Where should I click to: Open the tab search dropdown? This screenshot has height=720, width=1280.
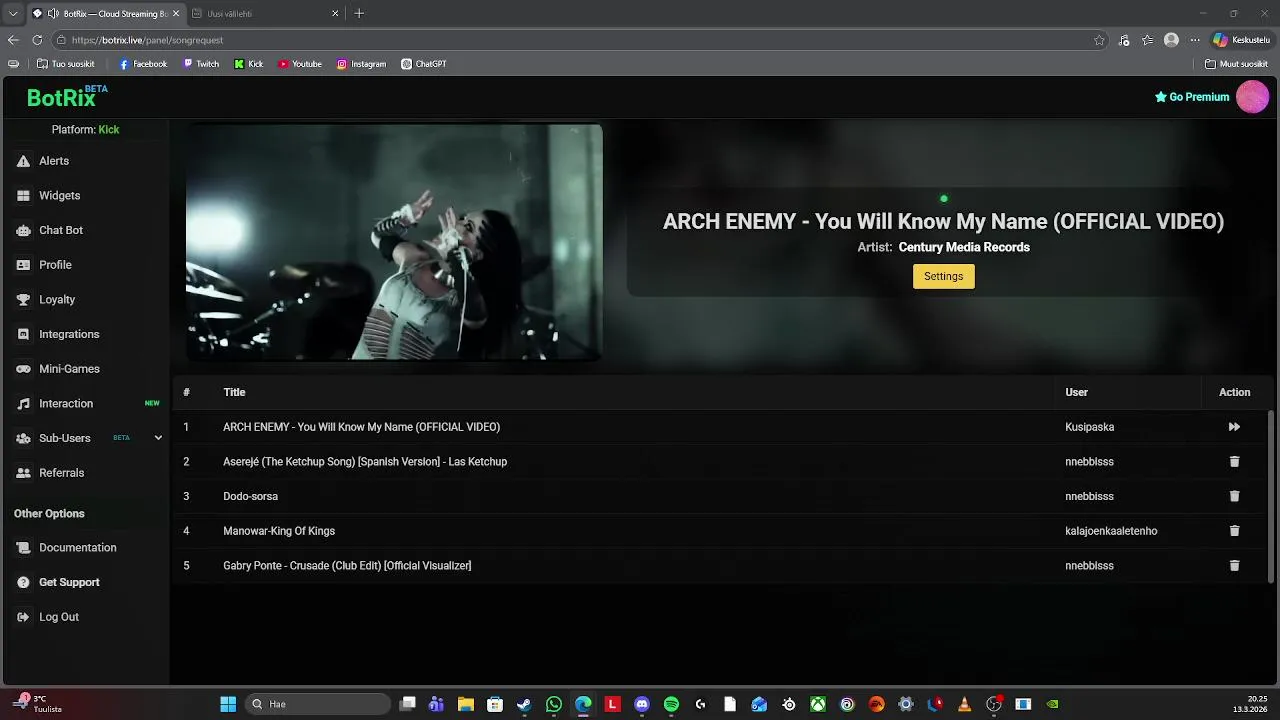click(12, 14)
